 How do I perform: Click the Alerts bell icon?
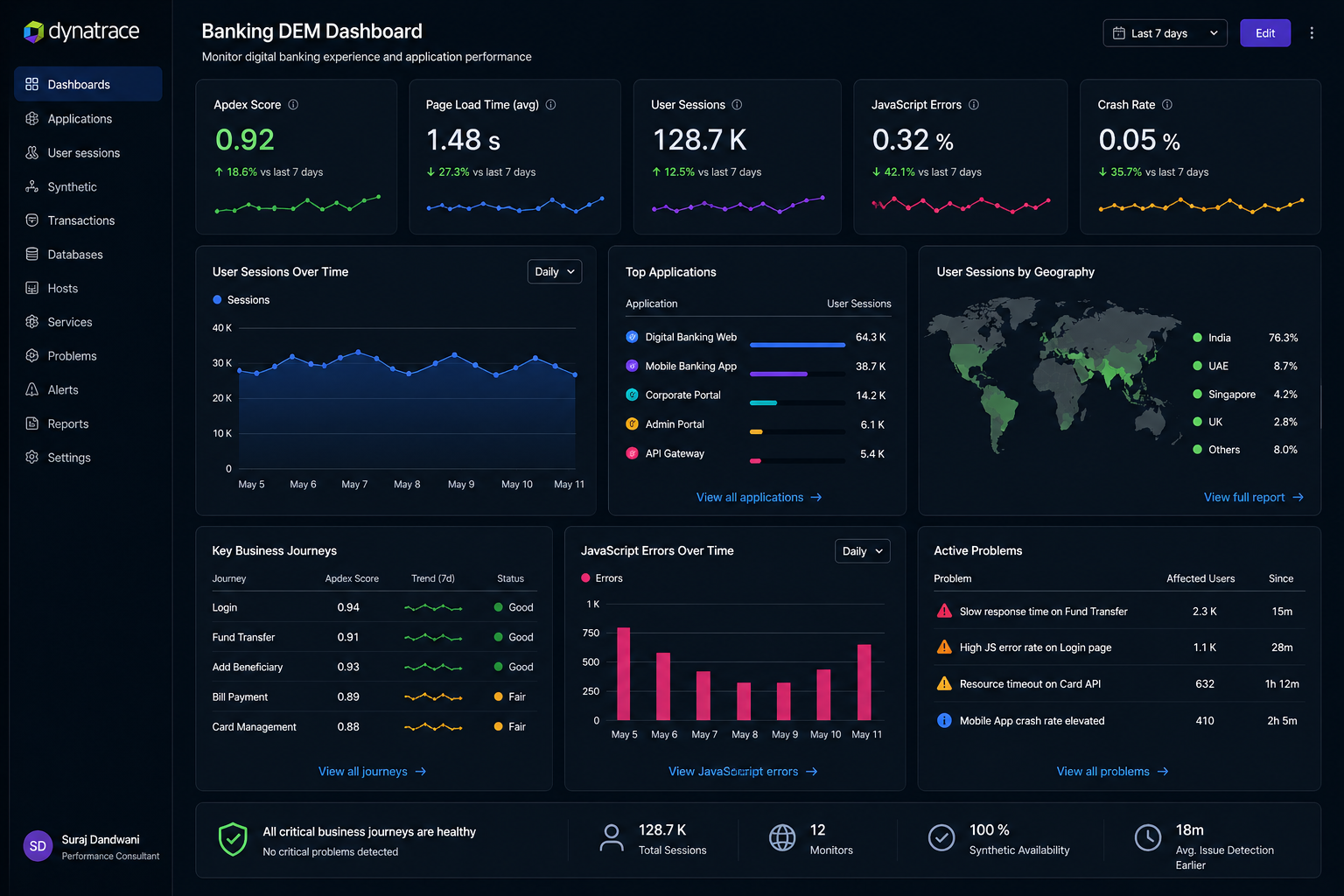click(32, 389)
